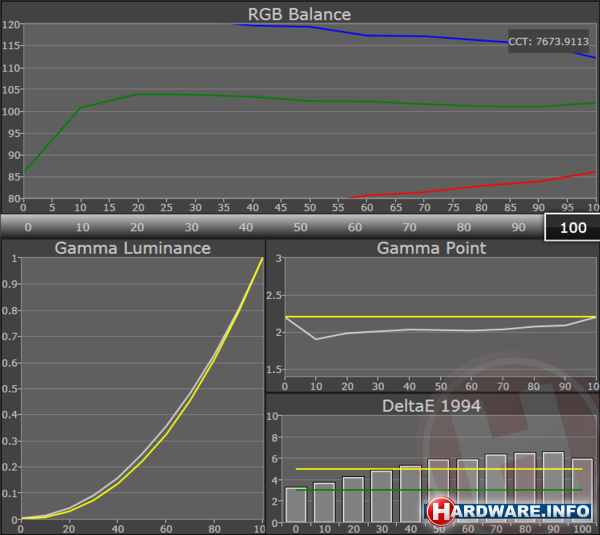Screen dimensions: 600x535
Task: Select the 20 grayscale level button
Action: (x=137, y=227)
